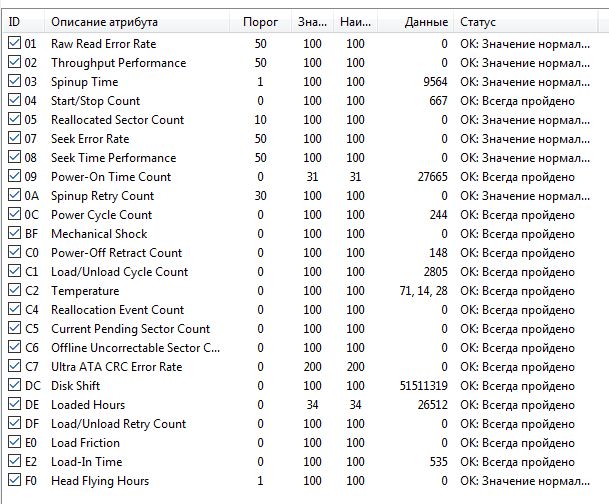Uncheck Current Pending Sector Count checkbox
This screenshot has width=609, height=504.
(x=14, y=328)
